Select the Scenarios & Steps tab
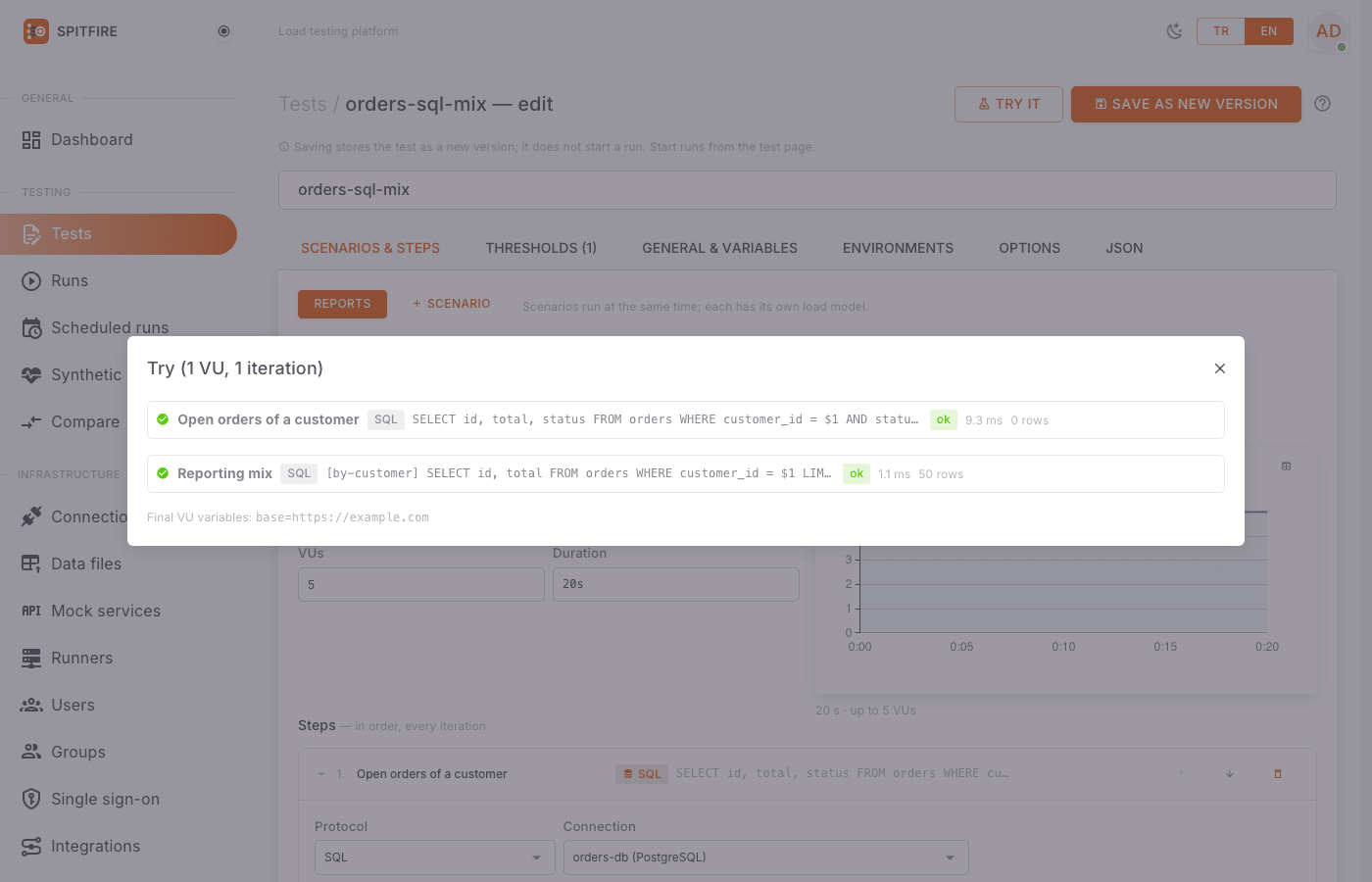This screenshot has width=1372, height=882. tap(370, 248)
